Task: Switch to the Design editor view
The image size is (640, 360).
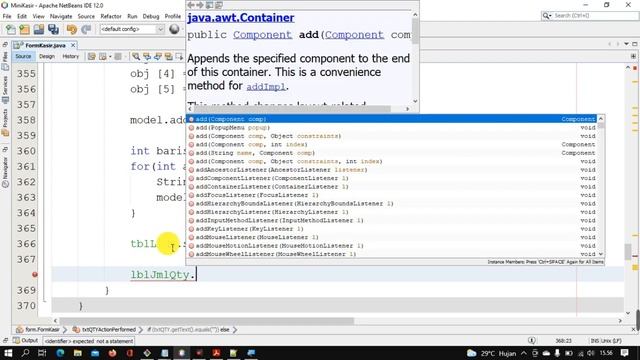Action: tap(47, 57)
